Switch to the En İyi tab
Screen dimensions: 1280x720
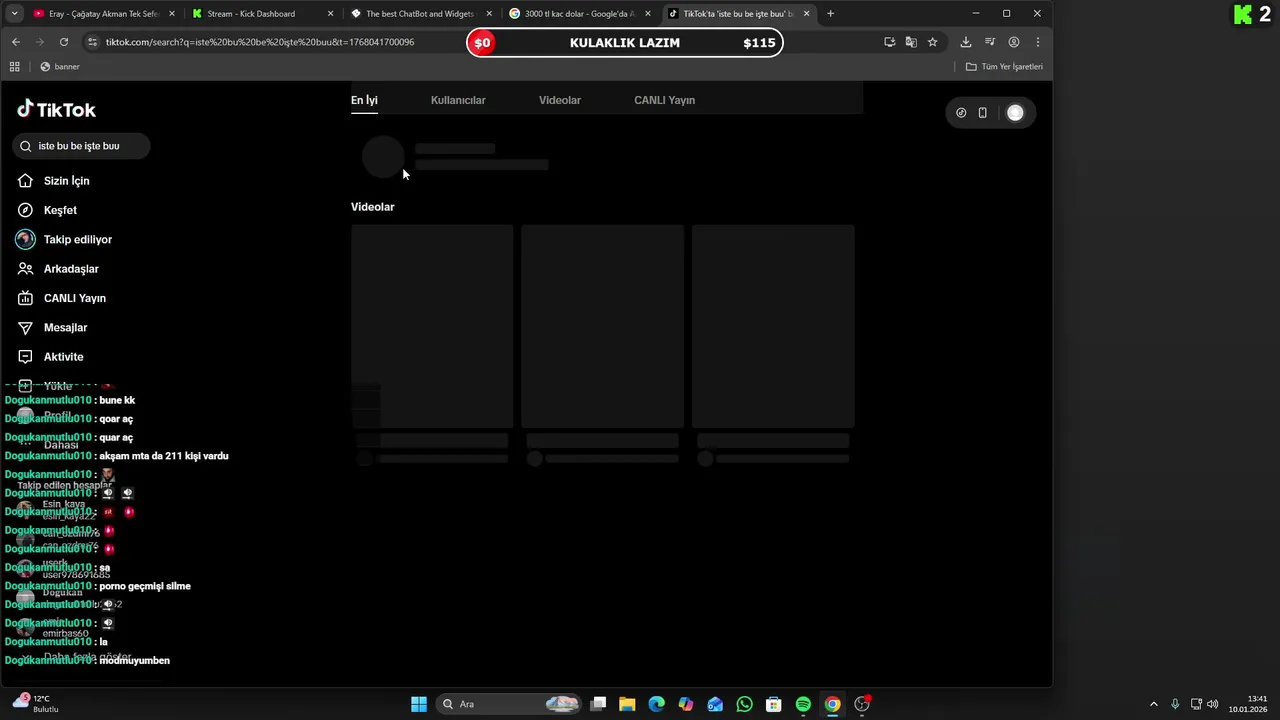(364, 100)
